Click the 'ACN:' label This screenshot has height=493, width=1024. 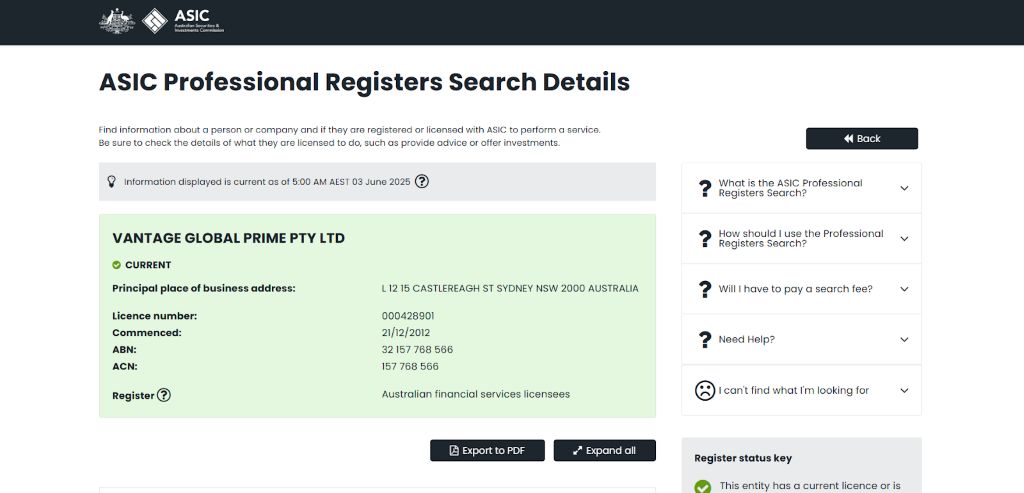pyautogui.click(x=125, y=366)
